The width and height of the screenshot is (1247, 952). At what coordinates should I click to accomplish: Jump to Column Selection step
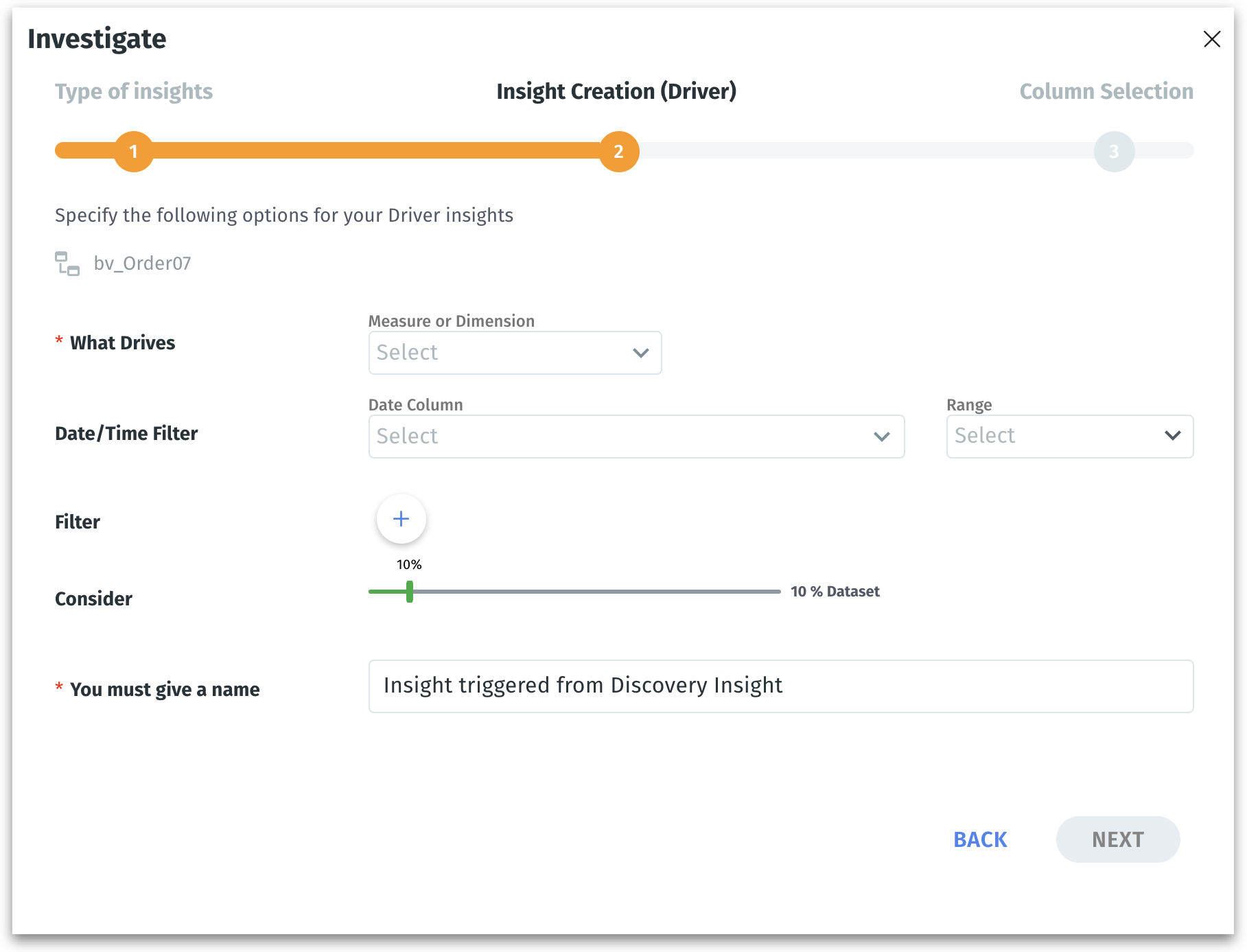coord(1106,91)
